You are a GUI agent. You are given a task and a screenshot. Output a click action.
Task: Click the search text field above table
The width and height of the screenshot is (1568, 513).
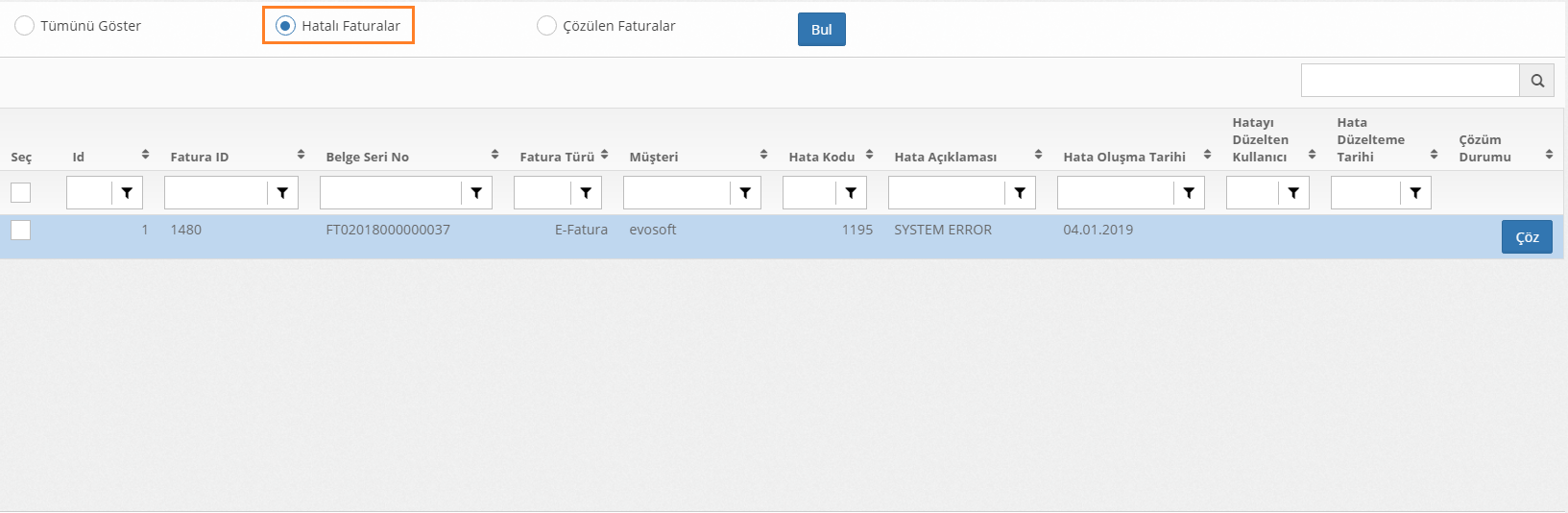coord(1410,82)
